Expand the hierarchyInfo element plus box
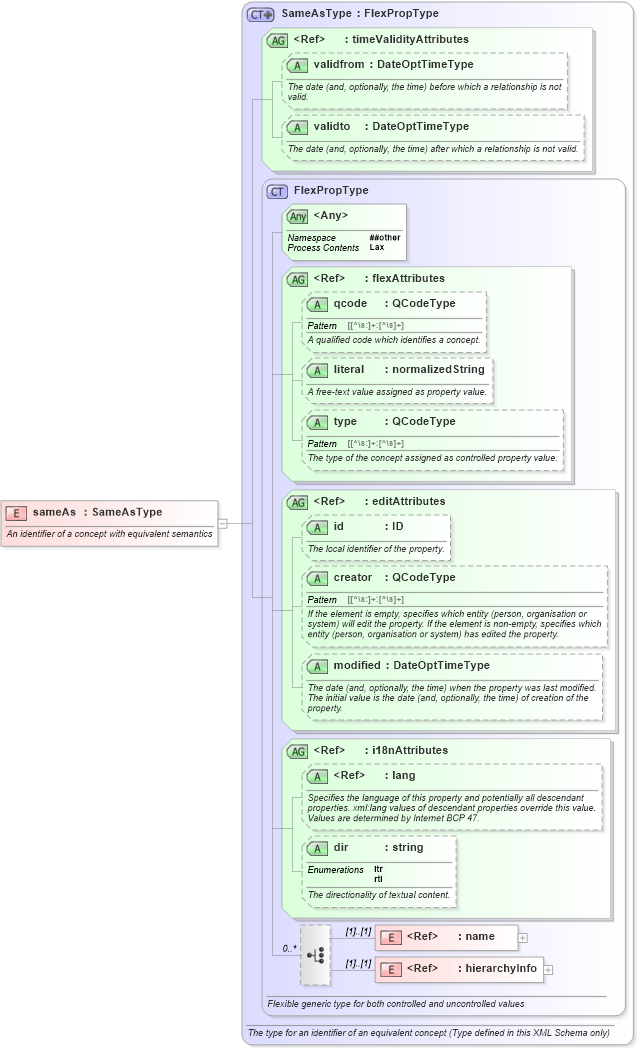638x1048 pixels. click(x=548, y=970)
